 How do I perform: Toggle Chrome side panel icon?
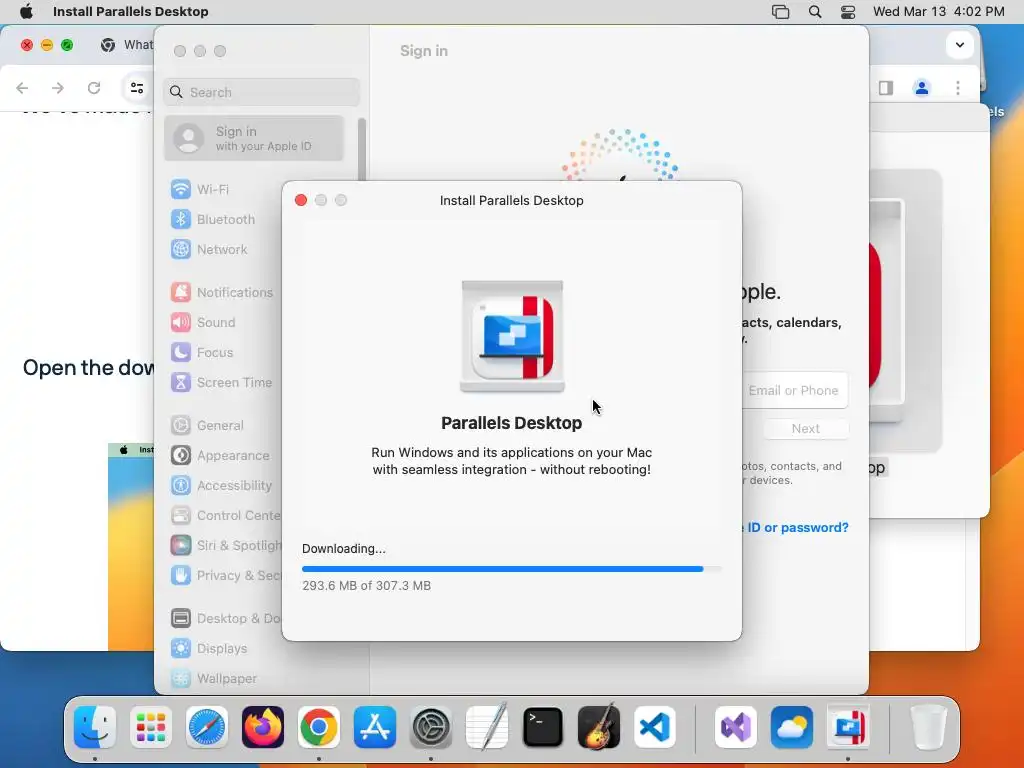coord(886,88)
